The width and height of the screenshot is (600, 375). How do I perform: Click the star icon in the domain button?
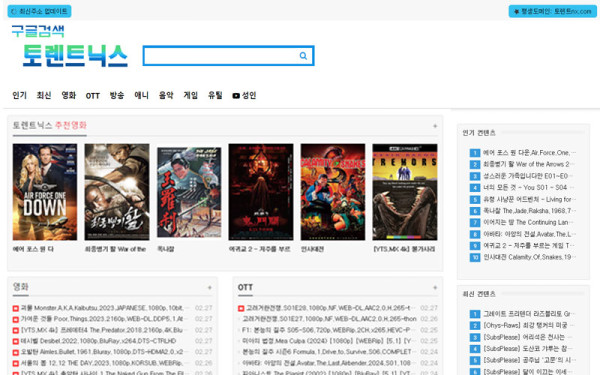pos(516,11)
